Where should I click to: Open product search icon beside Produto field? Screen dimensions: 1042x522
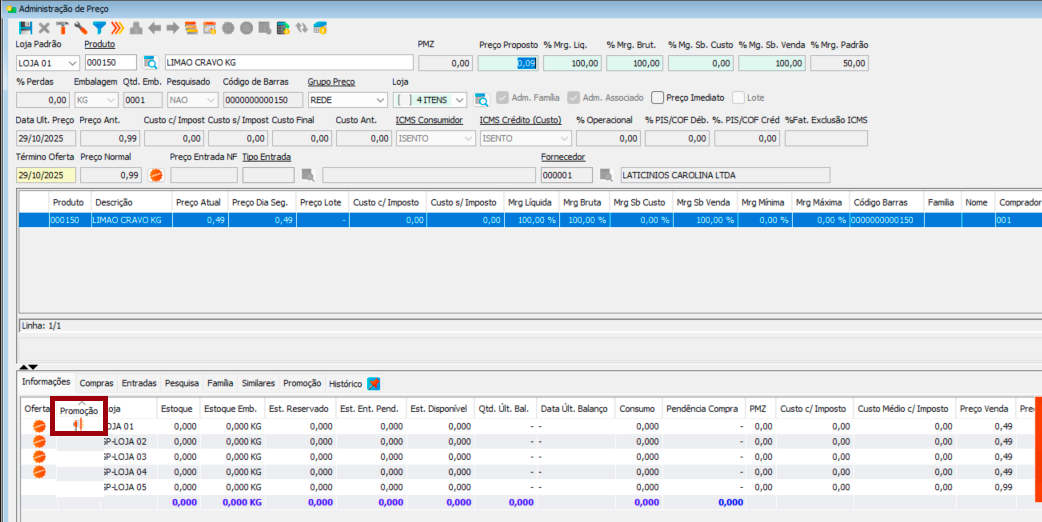pyautogui.click(x=151, y=63)
